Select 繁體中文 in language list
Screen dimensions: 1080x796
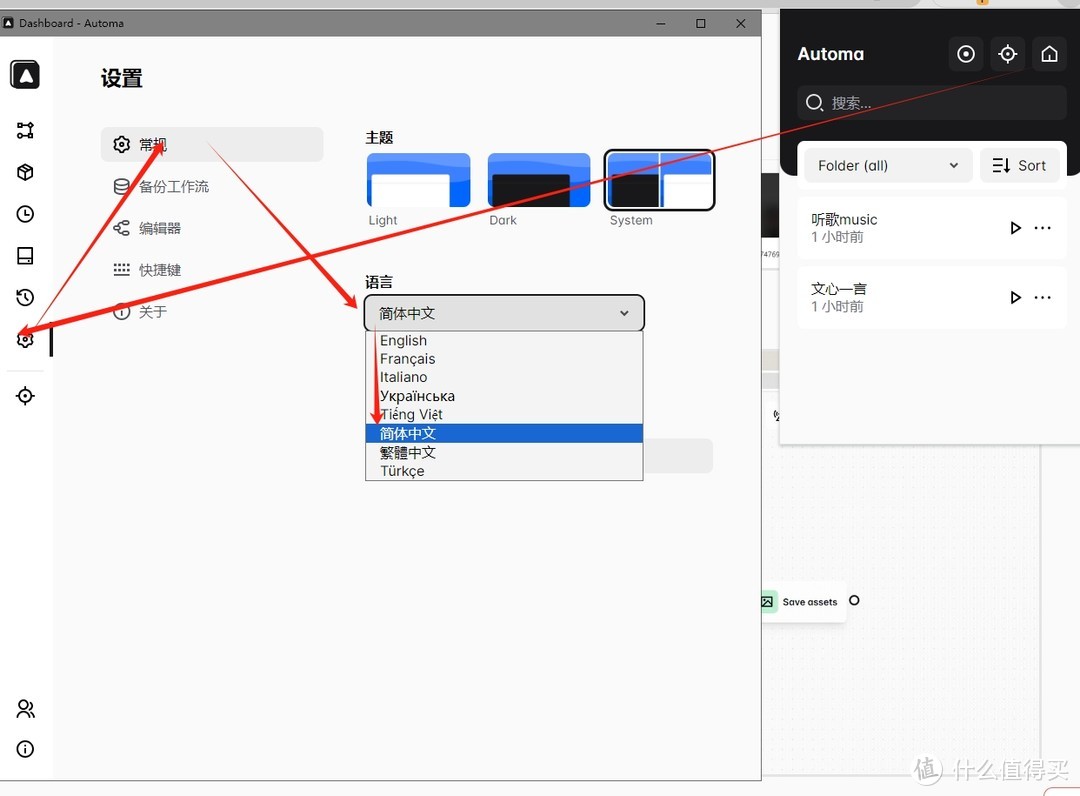pos(504,452)
